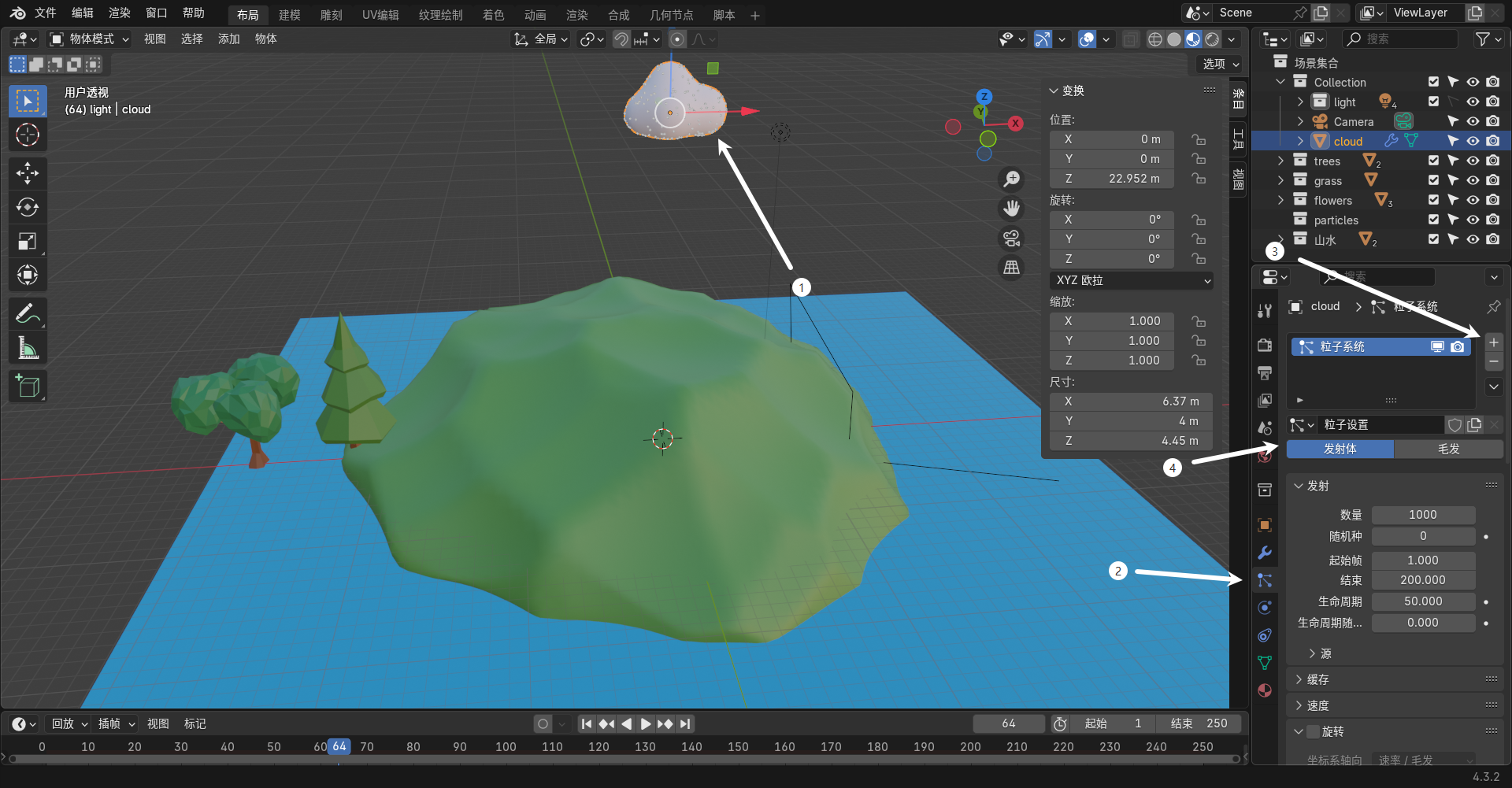Screen dimensions: 1512x788
Task: Select the Scale tool in left toolbar
Action: coord(28,241)
